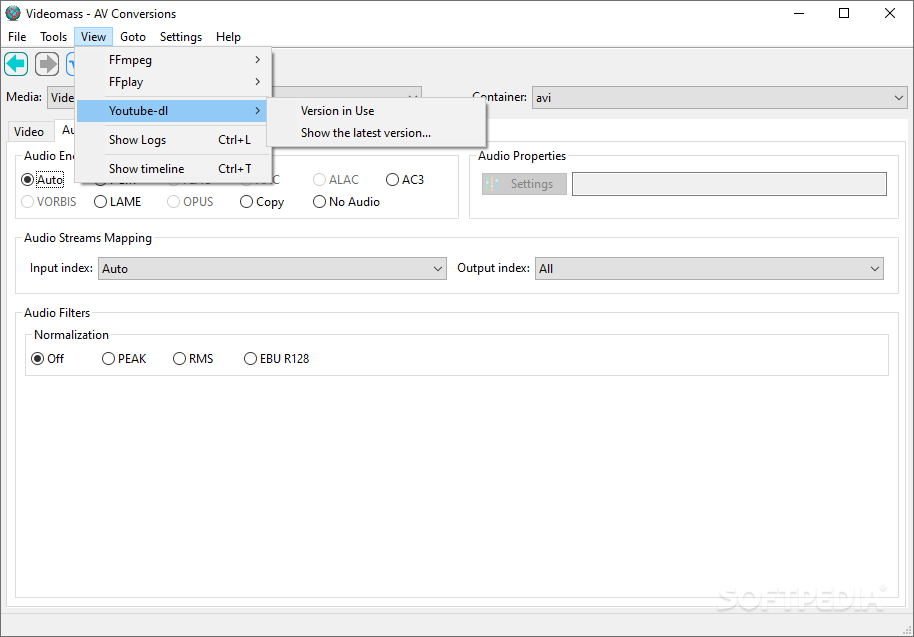Viewport: 914px width, 637px height.
Task: Choose the Copy audio option
Action: (262, 202)
